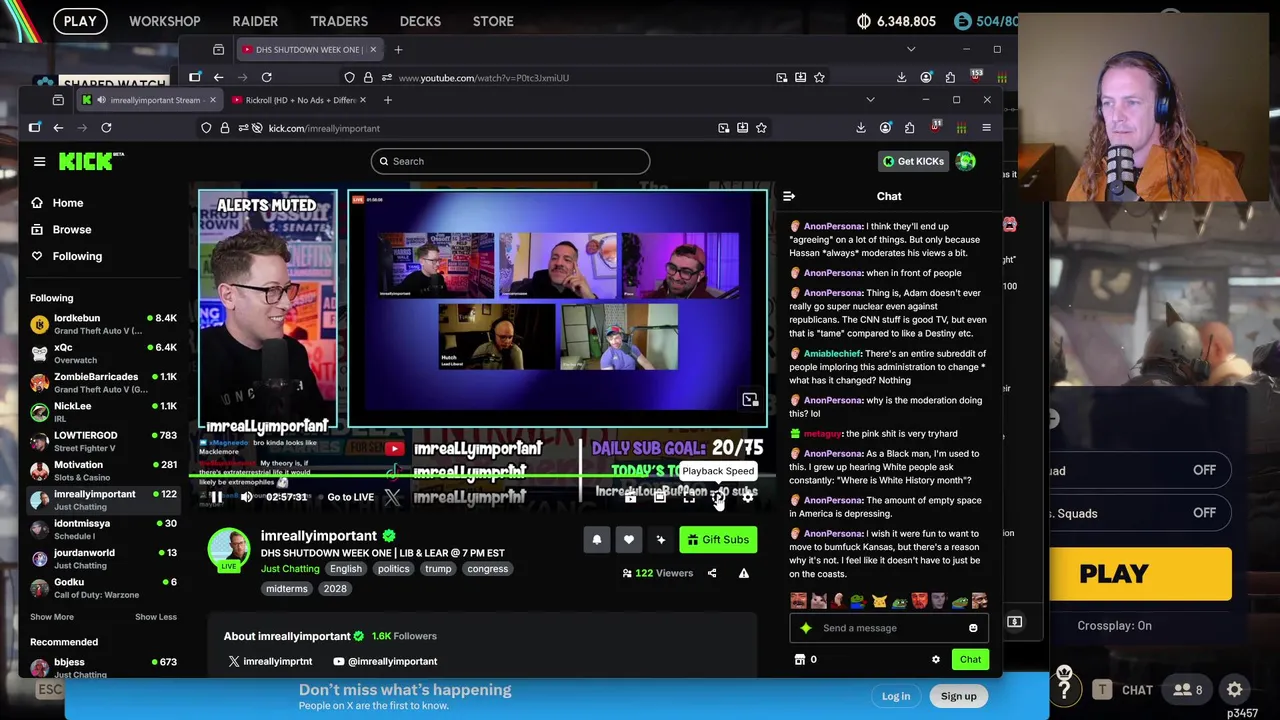
Task: Open NickLee channel in sidebar
Action: pyautogui.click(x=103, y=411)
